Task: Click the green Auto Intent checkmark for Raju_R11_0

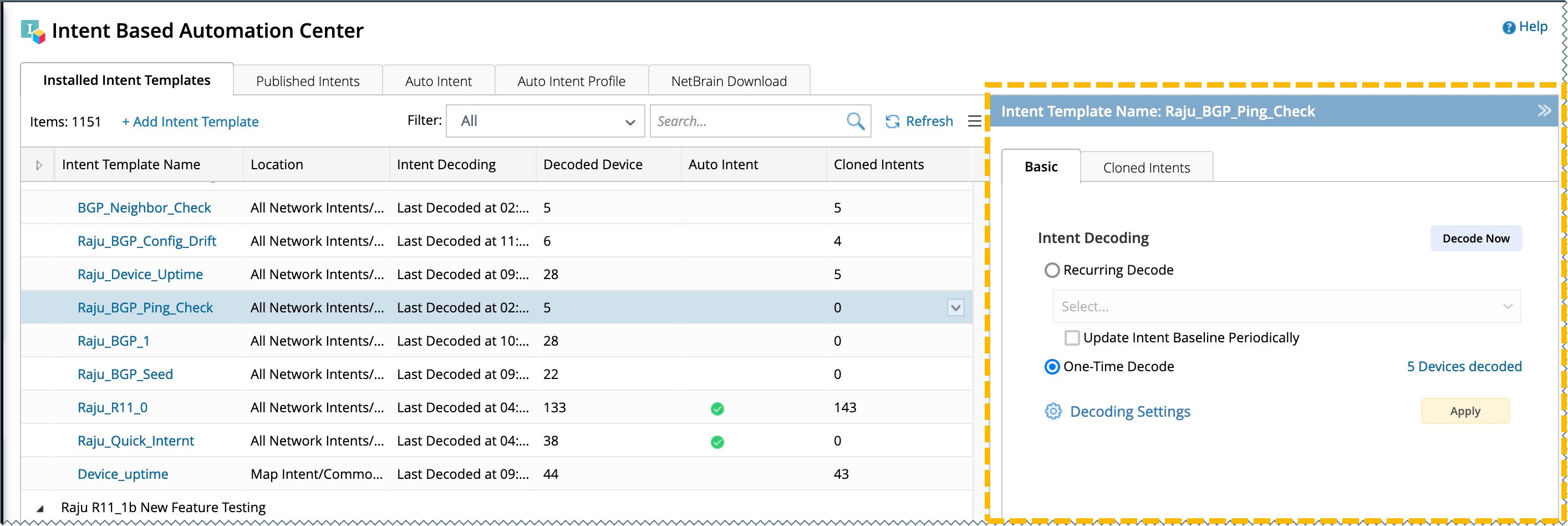Action: coord(717,408)
